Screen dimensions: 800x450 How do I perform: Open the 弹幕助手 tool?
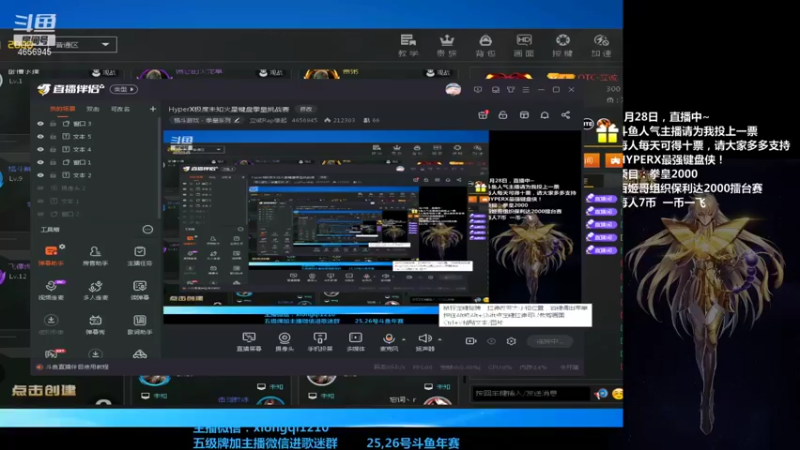[51, 255]
